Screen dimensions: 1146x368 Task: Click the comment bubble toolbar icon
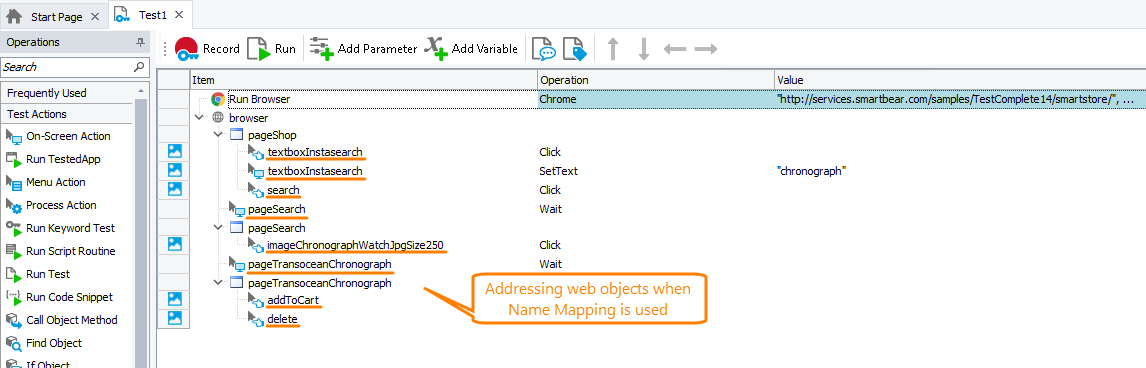pyautogui.click(x=544, y=50)
